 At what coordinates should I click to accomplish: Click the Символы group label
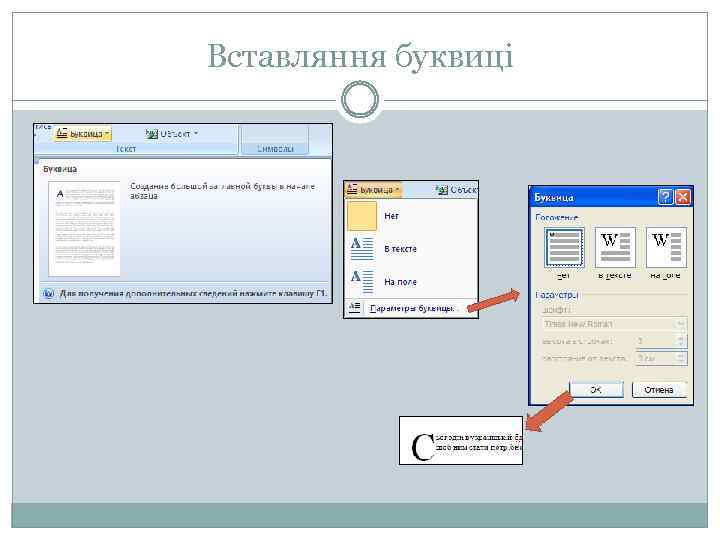click(x=275, y=149)
